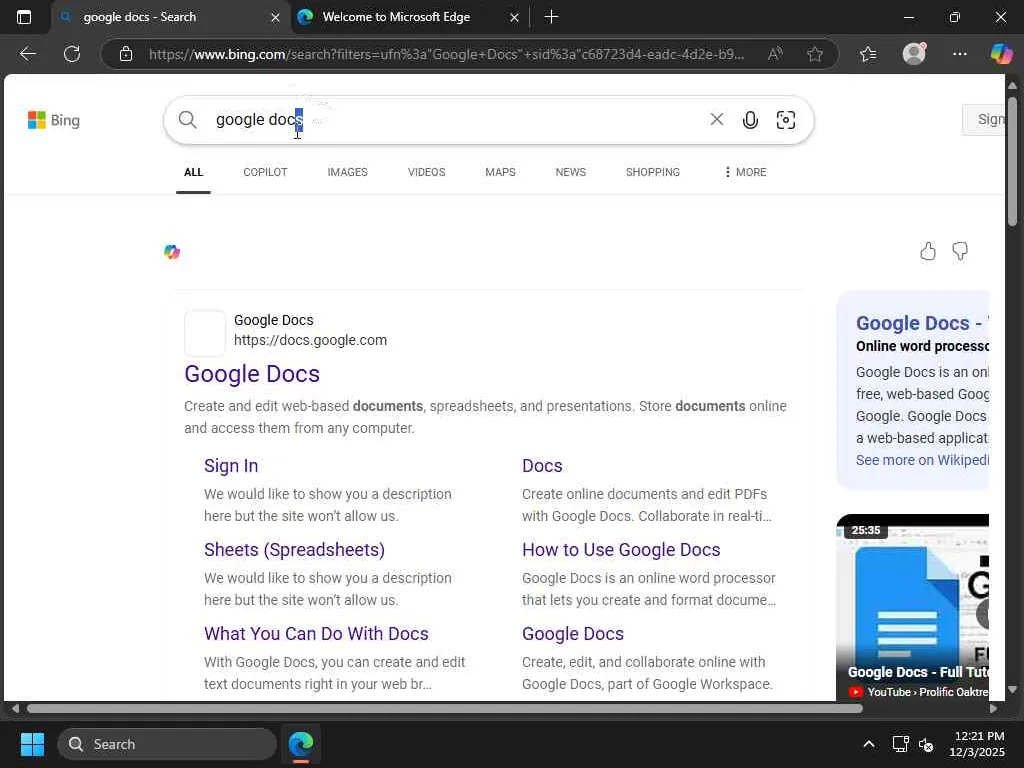The width and height of the screenshot is (1024, 768).
Task: Click the Copilot answer icon
Action: pyautogui.click(x=172, y=252)
